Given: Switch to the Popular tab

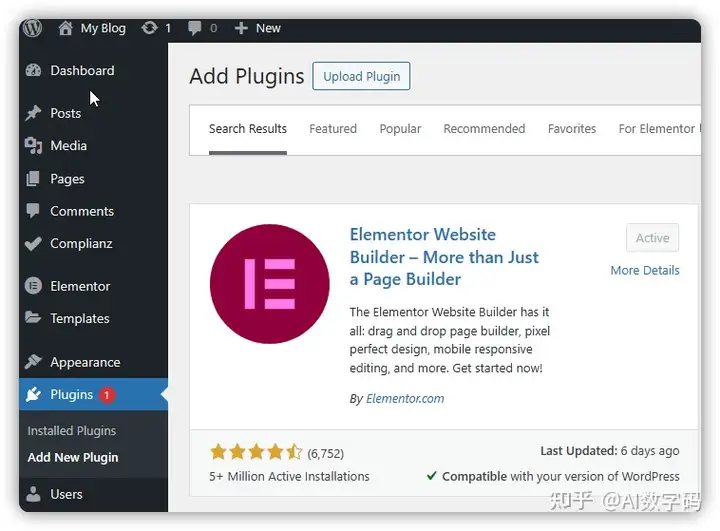Looking at the screenshot, I should tap(400, 129).
